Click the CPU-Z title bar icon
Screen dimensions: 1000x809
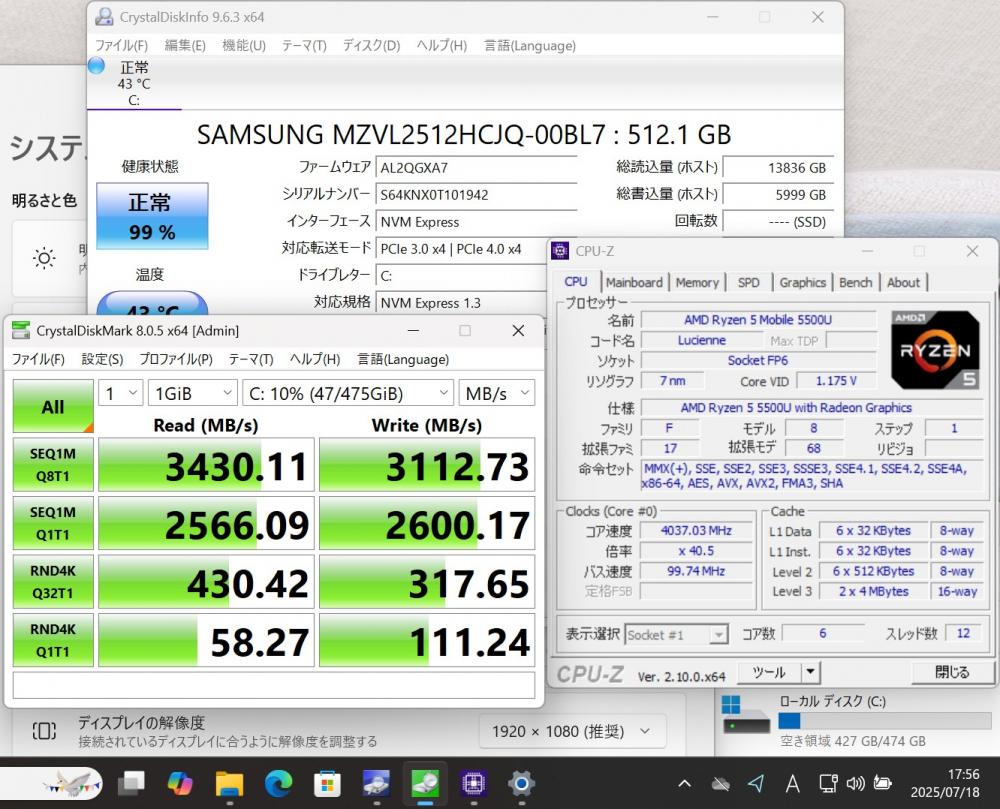(x=560, y=251)
